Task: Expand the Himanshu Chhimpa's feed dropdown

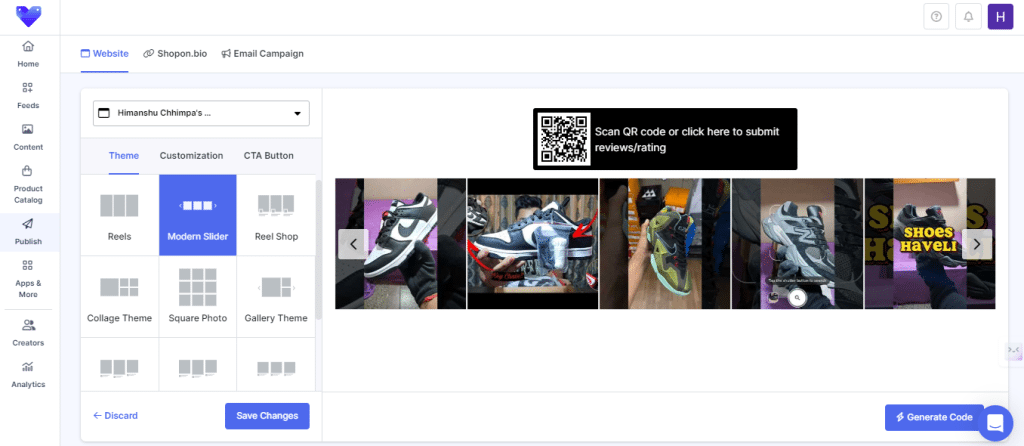Action: (201, 113)
